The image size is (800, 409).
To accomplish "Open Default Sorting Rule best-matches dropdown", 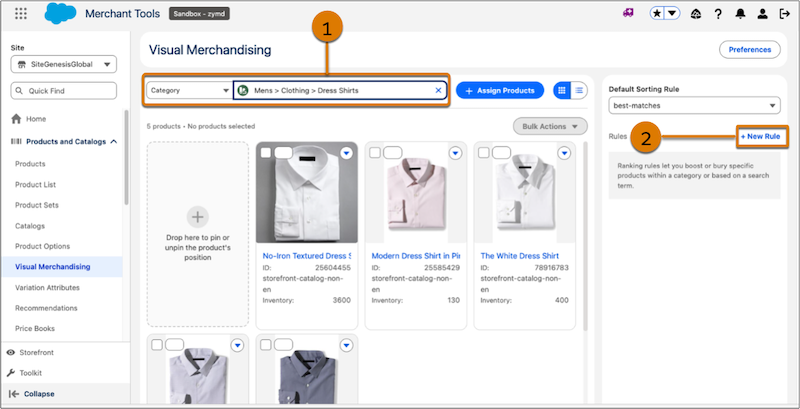I will 694,106.
